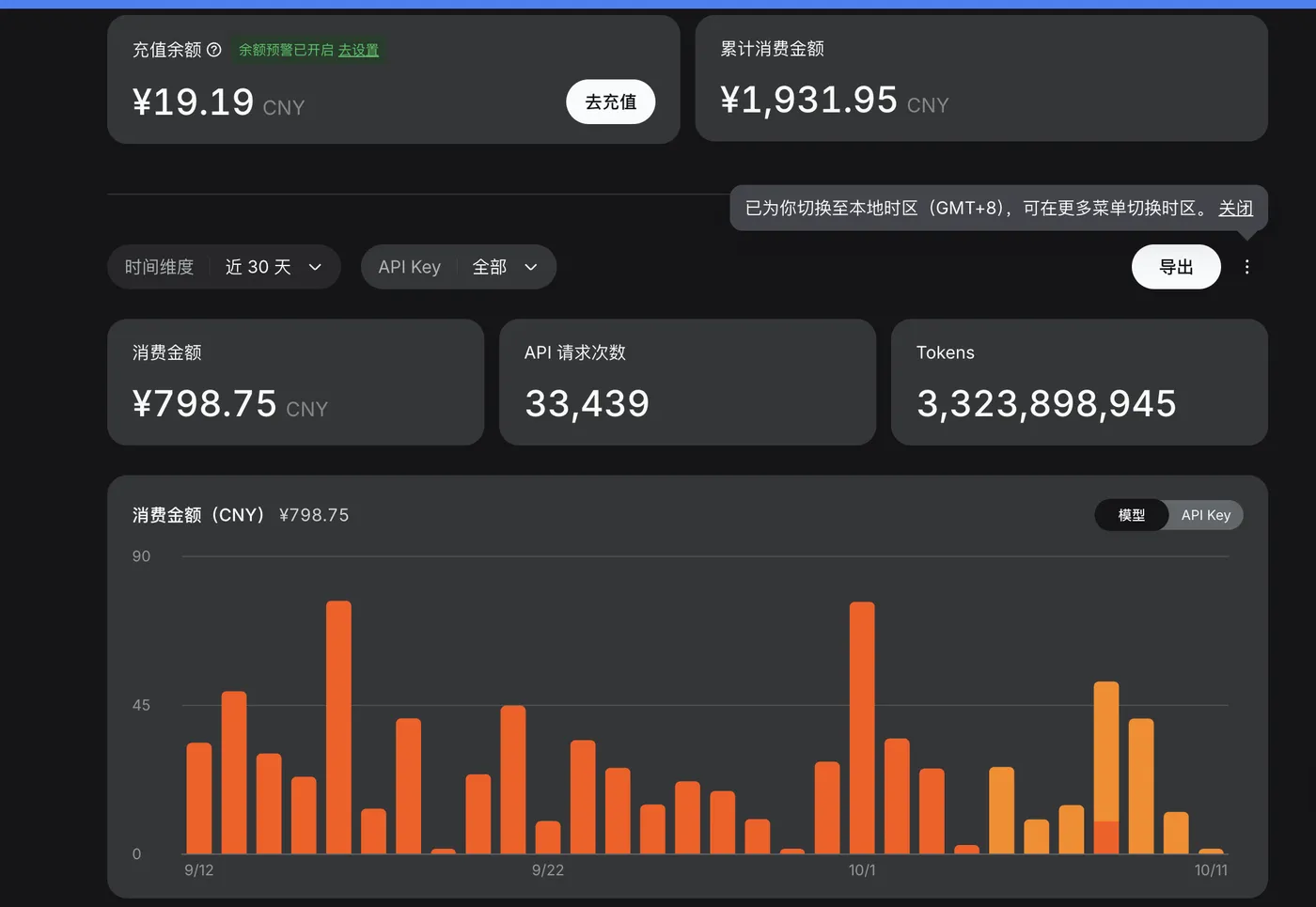Screen dimensions: 1316x907
Task: Switch the chart to API Key view
Action: (1206, 515)
